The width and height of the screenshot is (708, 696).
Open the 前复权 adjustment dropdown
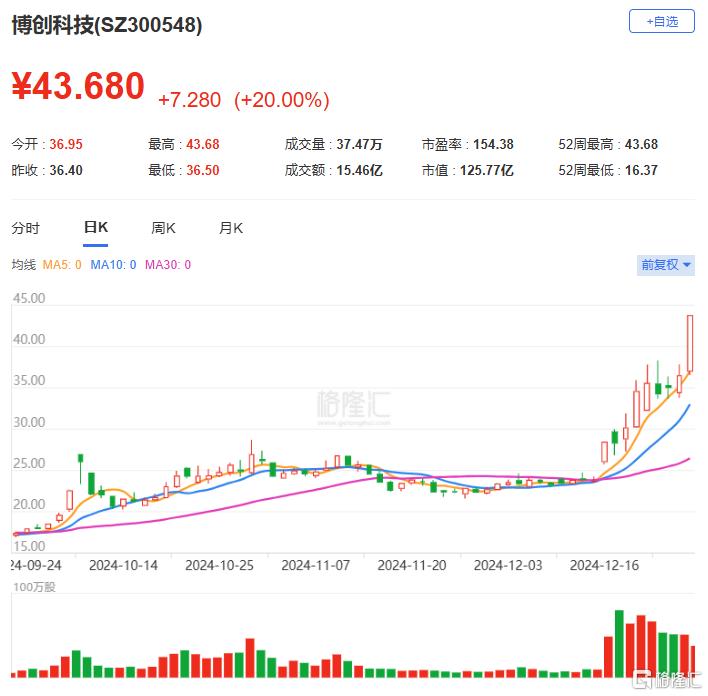coord(666,265)
